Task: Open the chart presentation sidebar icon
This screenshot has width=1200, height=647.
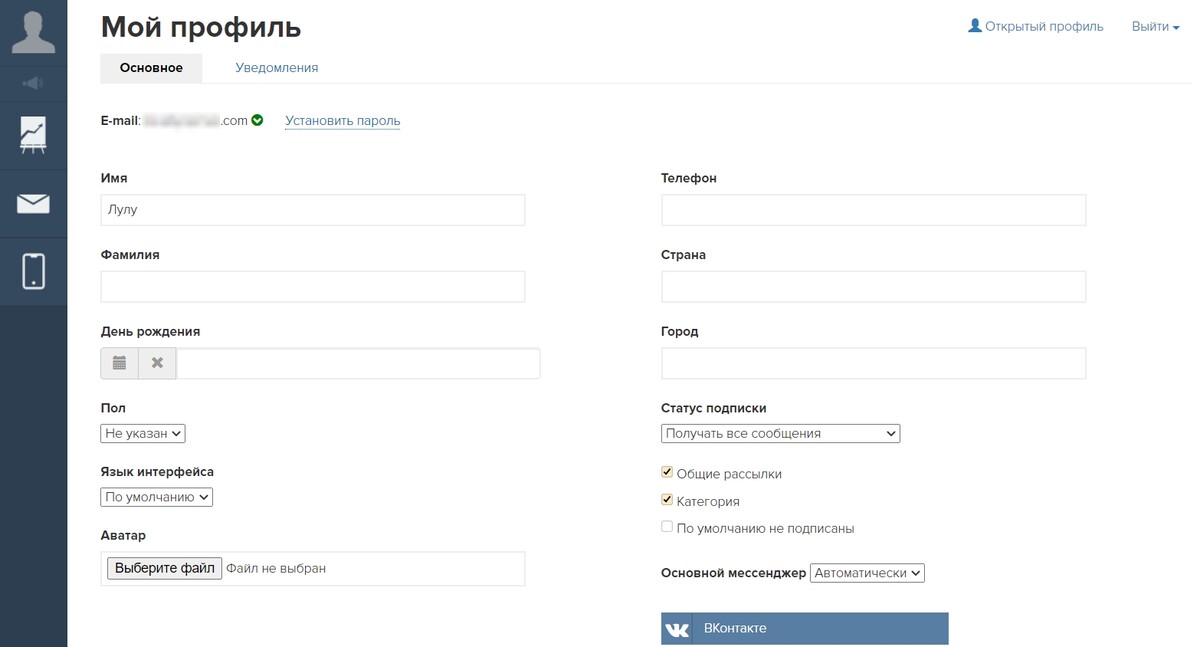Action: click(33, 135)
